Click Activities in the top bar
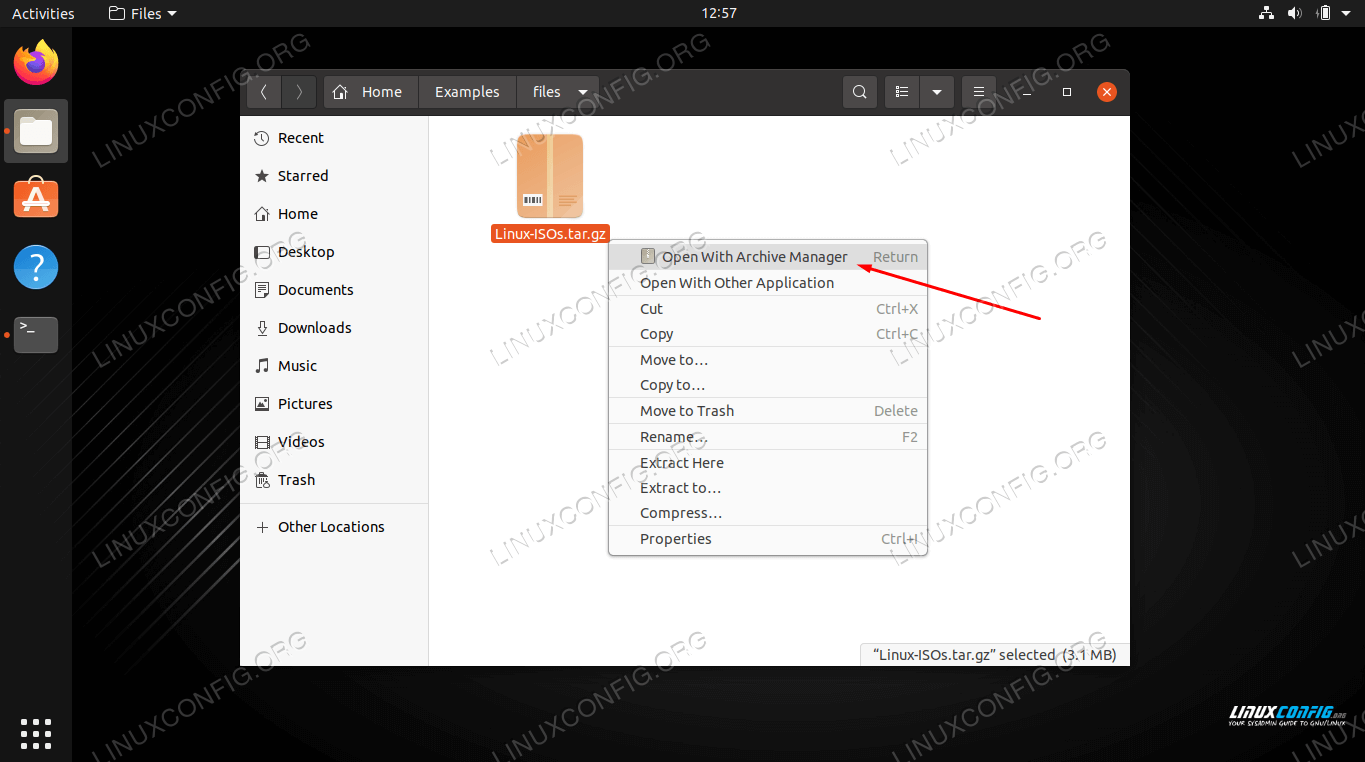 pos(43,14)
